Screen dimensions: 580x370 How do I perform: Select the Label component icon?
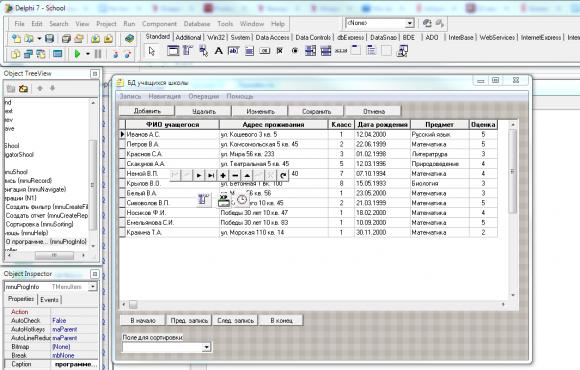(219, 51)
